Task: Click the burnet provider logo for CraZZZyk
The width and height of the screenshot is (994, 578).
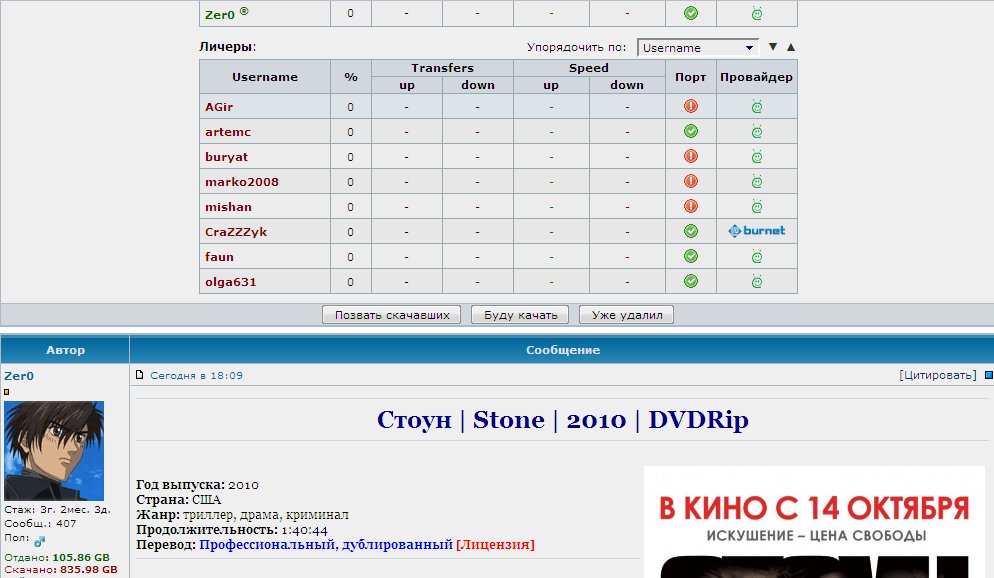Action: click(757, 231)
